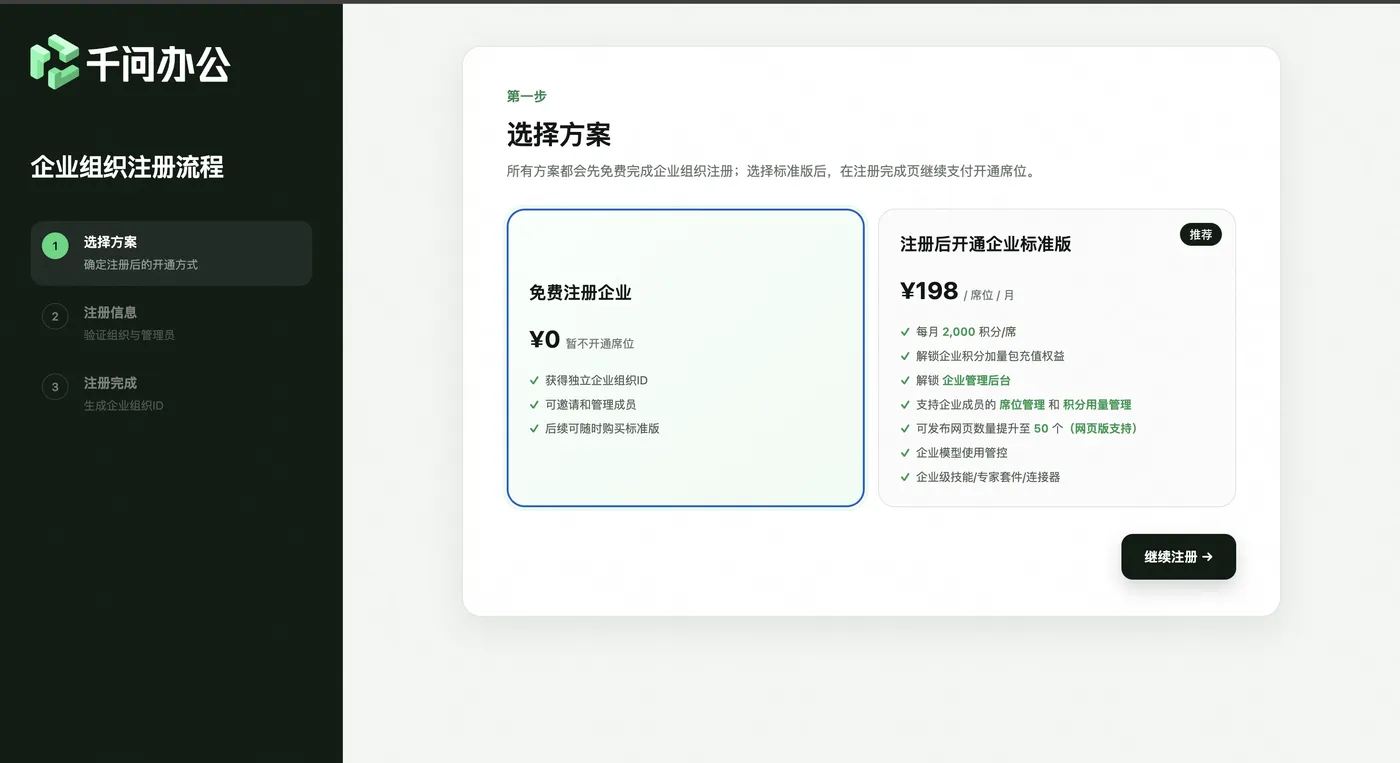Image resolution: width=1400 pixels, height=763 pixels.
Task: Choose the 注册后开通企业标准版 plan card
Action: (1057, 358)
